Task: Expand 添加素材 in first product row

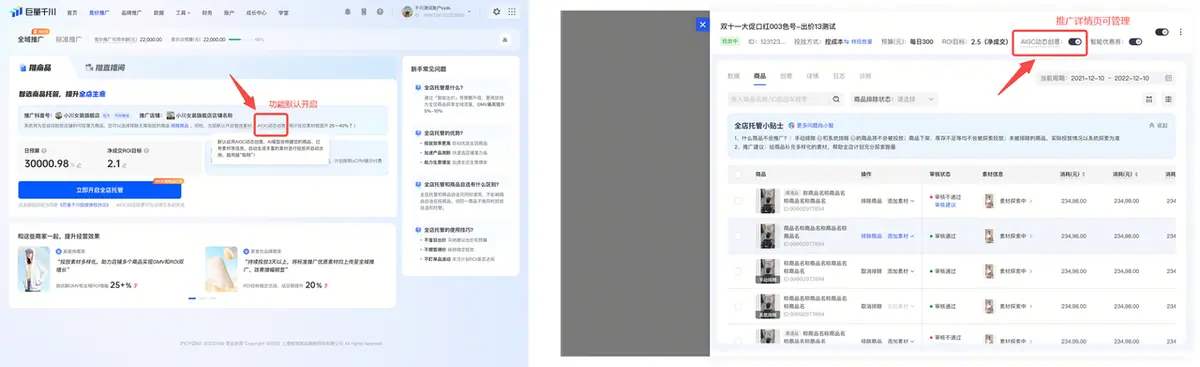Action: (x=900, y=201)
